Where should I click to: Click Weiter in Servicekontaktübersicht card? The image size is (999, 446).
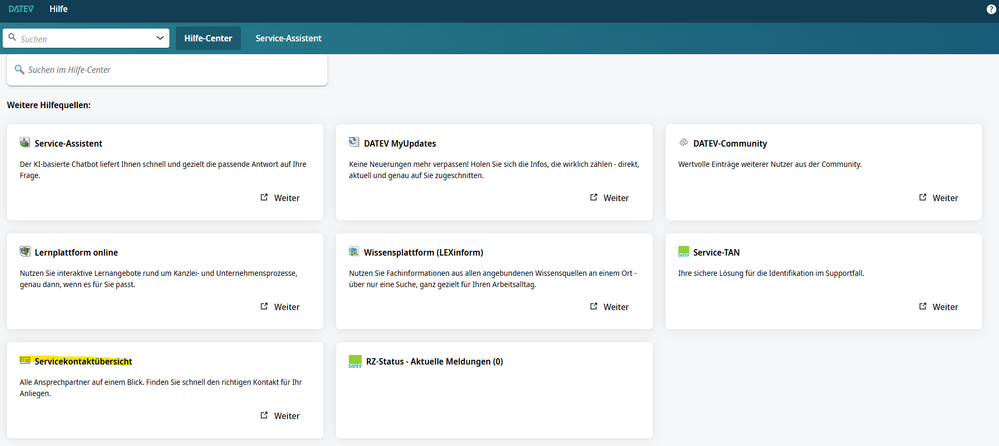(x=287, y=416)
